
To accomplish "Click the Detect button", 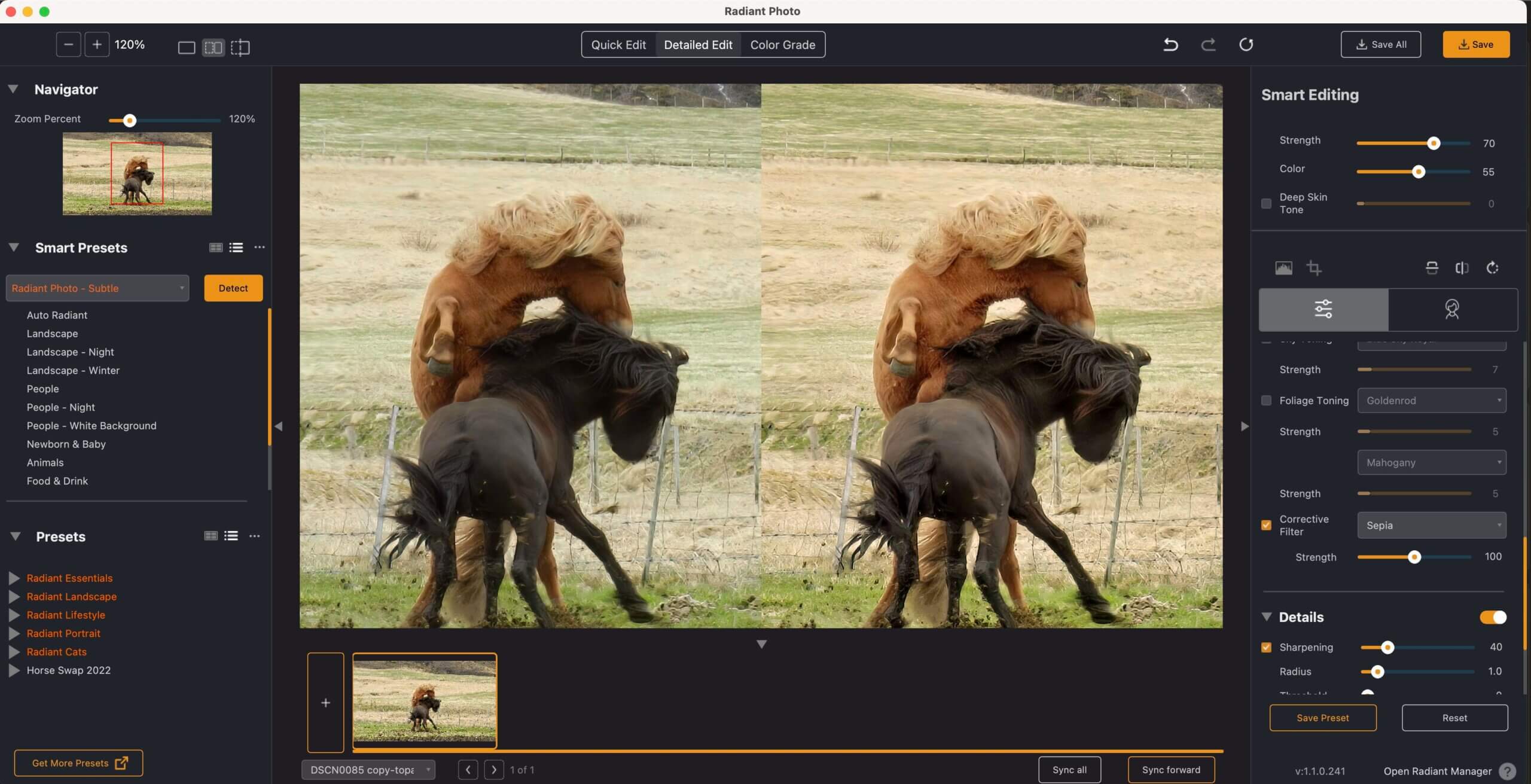I will 233,288.
